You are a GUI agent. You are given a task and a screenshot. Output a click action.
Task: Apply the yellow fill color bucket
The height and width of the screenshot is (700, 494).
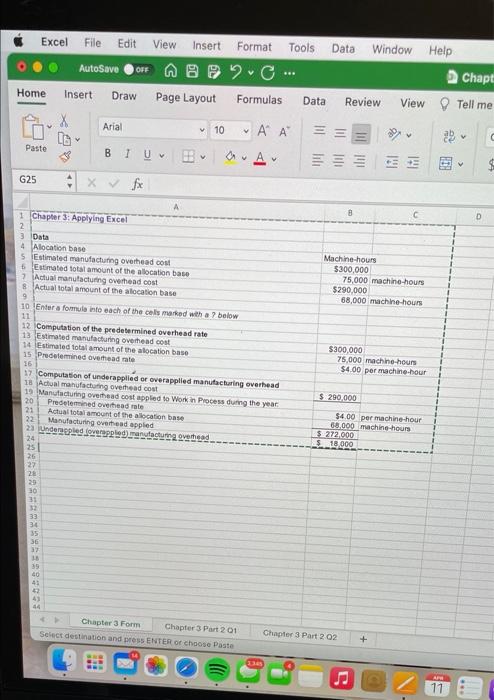(230, 158)
